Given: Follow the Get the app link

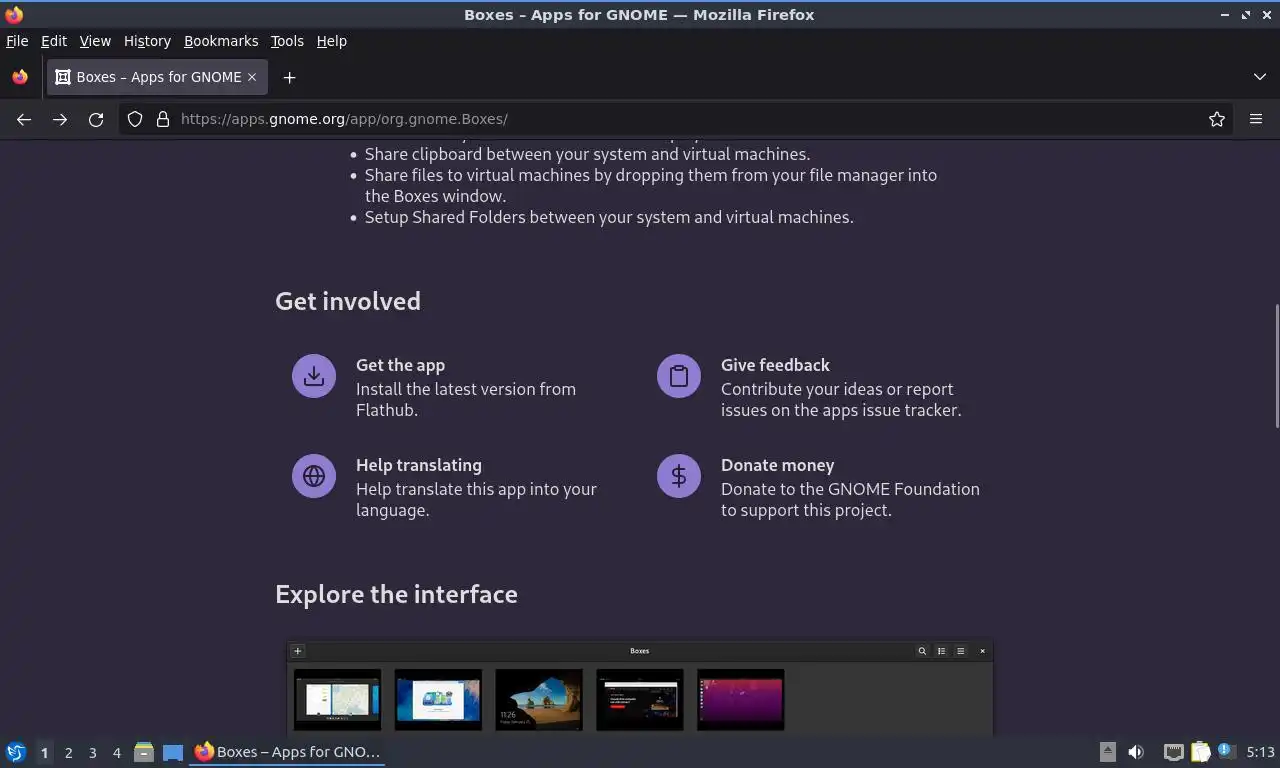Looking at the screenshot, I should point(400,365).
